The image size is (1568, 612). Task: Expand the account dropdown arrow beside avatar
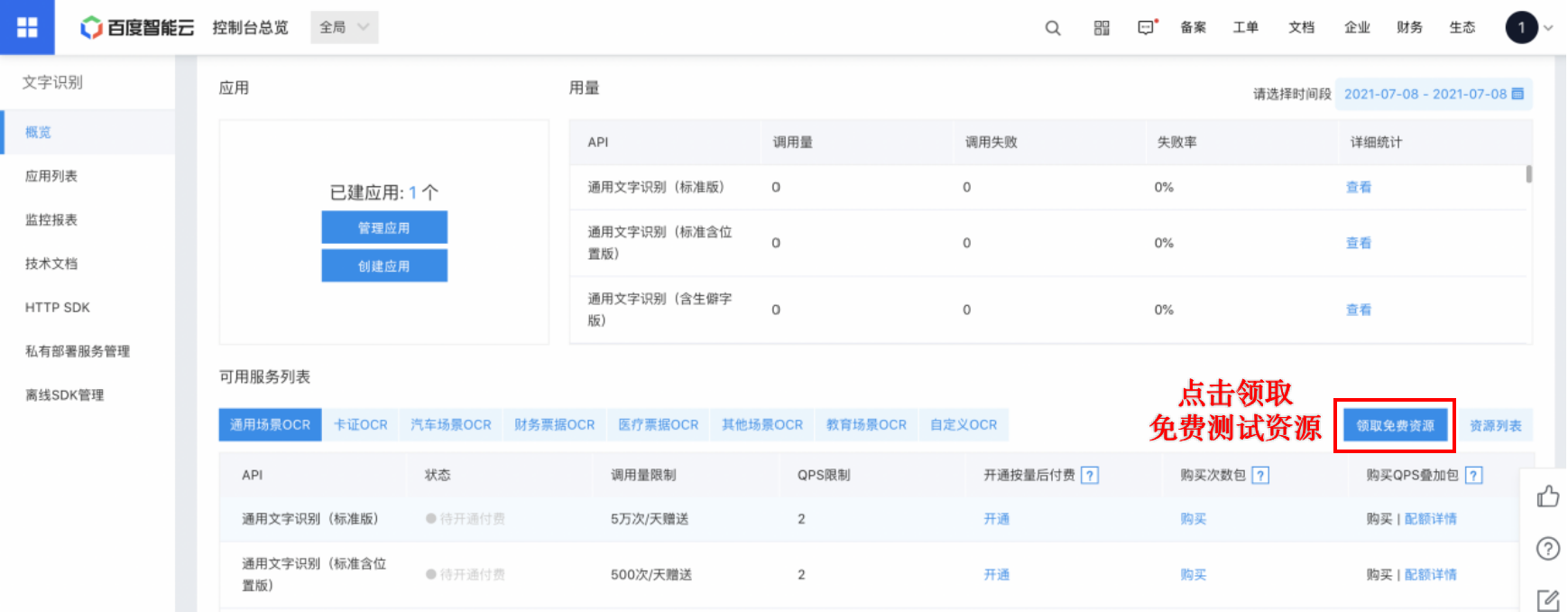pos(1549,28)
